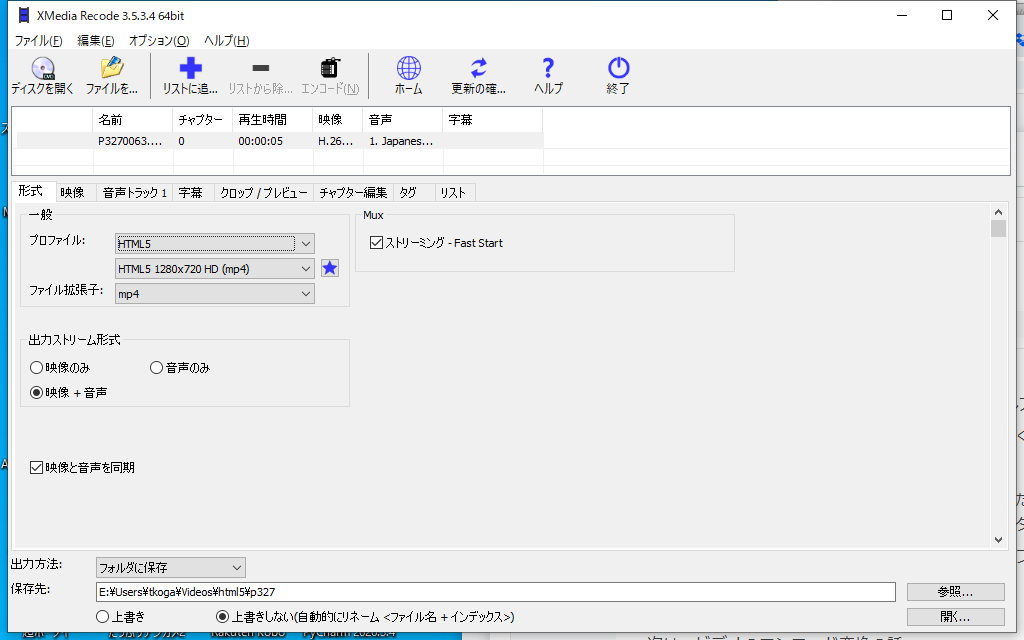The width and height of the screenshot is (1024, 640).
Task: Click 再生時間 column header
Action: 272,120
